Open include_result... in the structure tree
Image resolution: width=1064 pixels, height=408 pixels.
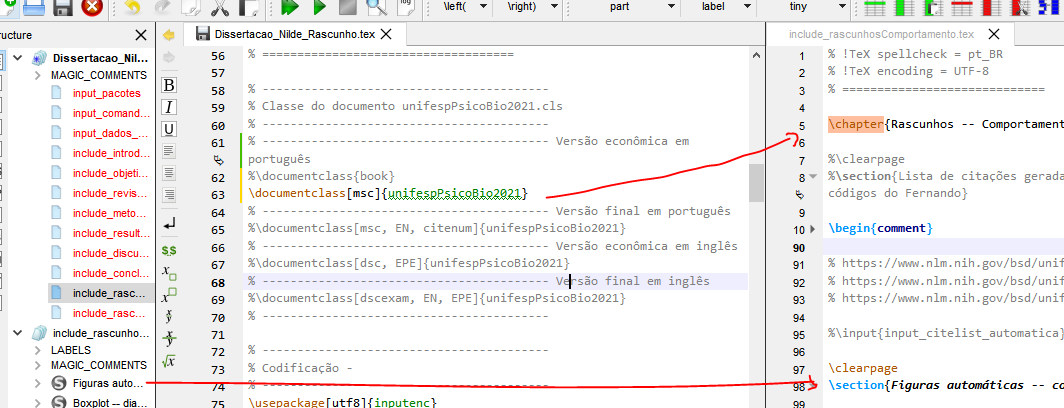[111, 234]
